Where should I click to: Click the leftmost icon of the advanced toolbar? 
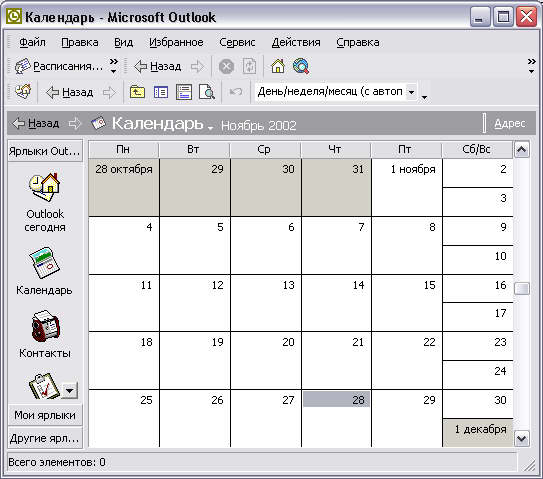23,91
